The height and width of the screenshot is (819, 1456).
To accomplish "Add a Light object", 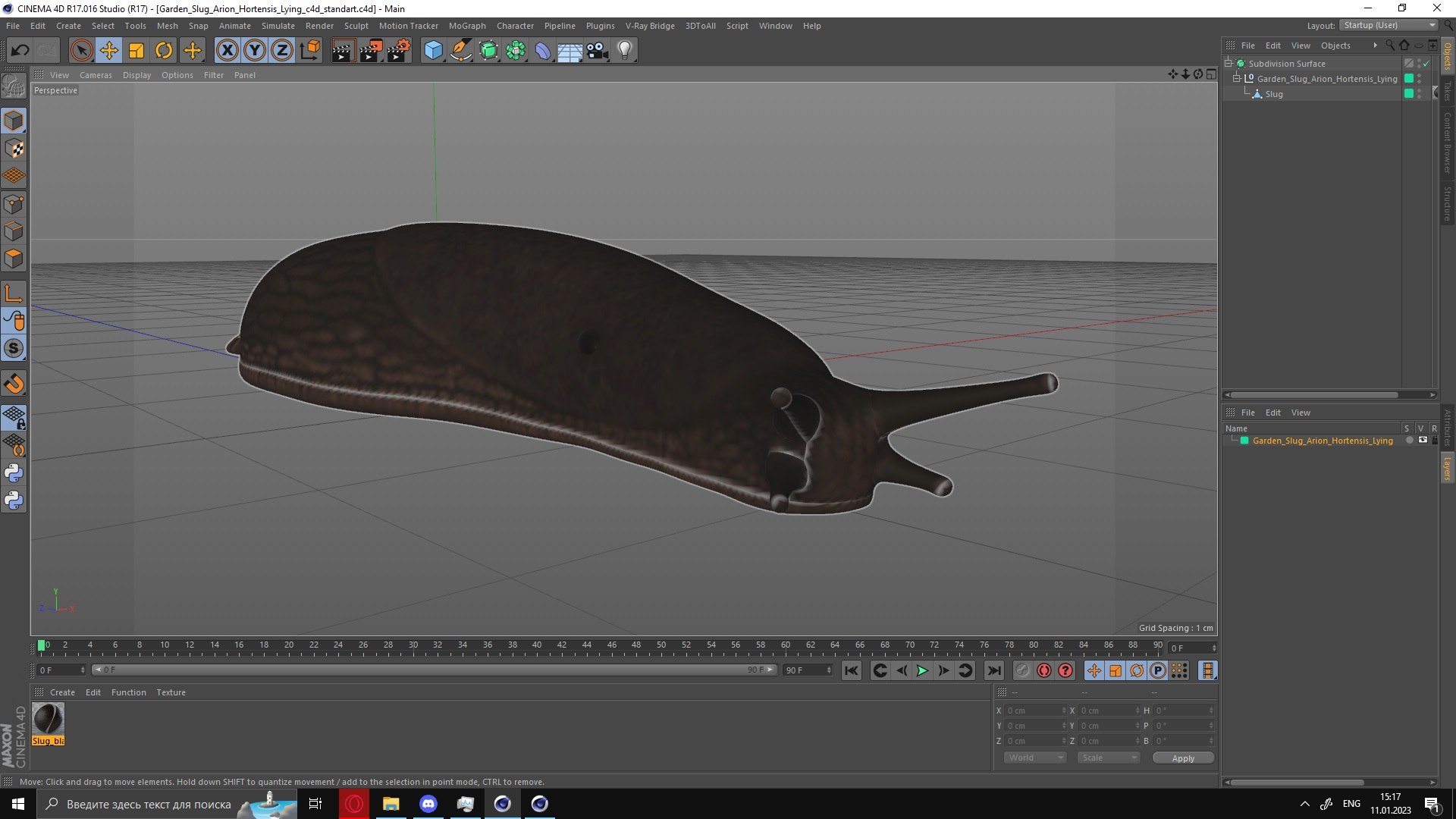I will [x=625, y=51].
